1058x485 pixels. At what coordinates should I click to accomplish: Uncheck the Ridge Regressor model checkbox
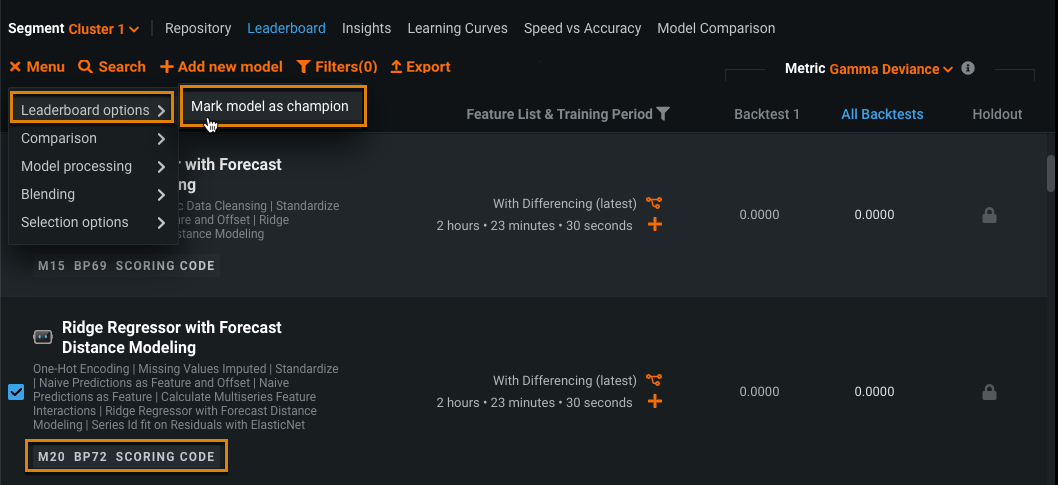(x=16, y=392)
